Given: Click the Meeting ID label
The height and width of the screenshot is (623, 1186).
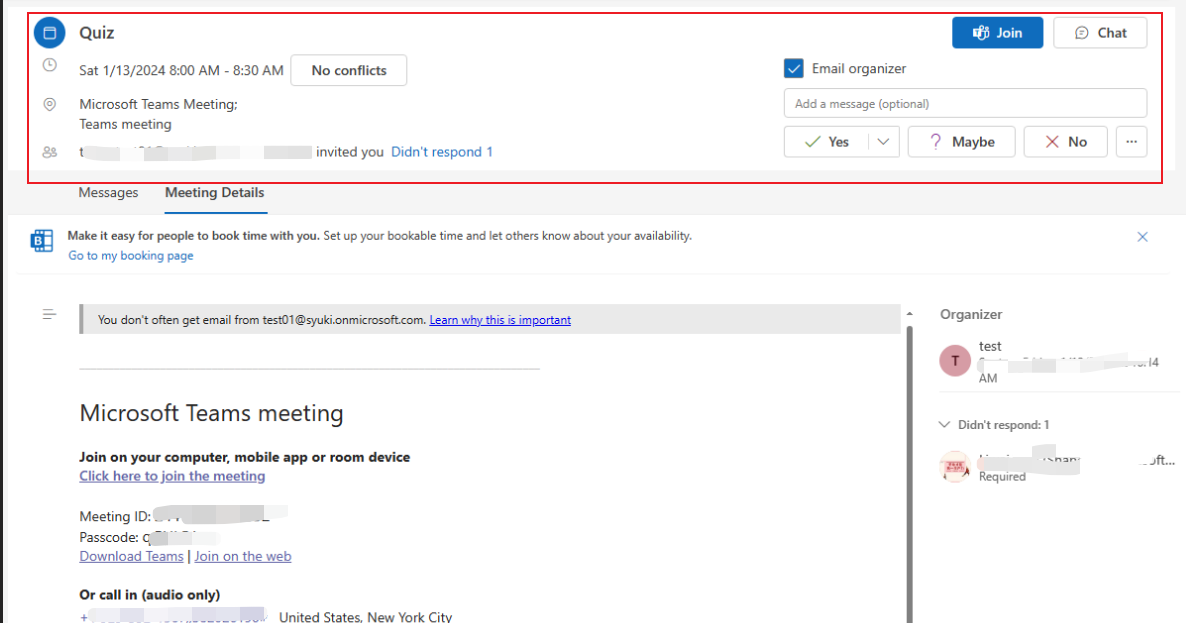Looking at the screenshot, I should click(x=115, y=516).
